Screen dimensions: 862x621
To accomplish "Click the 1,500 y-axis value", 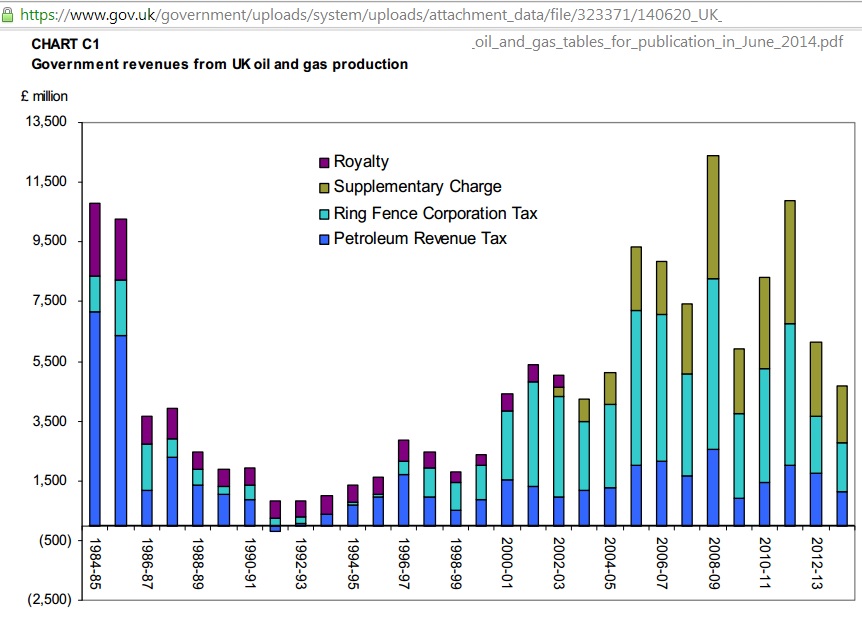I will [x=49, y=480].
